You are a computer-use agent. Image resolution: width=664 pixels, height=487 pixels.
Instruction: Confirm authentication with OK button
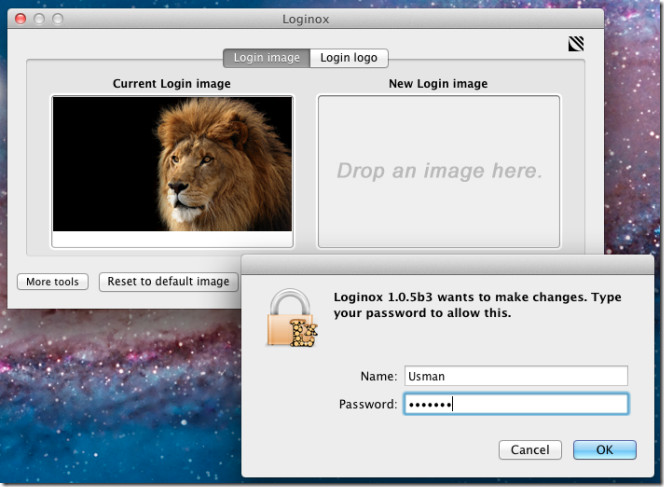tap(605, 450)
